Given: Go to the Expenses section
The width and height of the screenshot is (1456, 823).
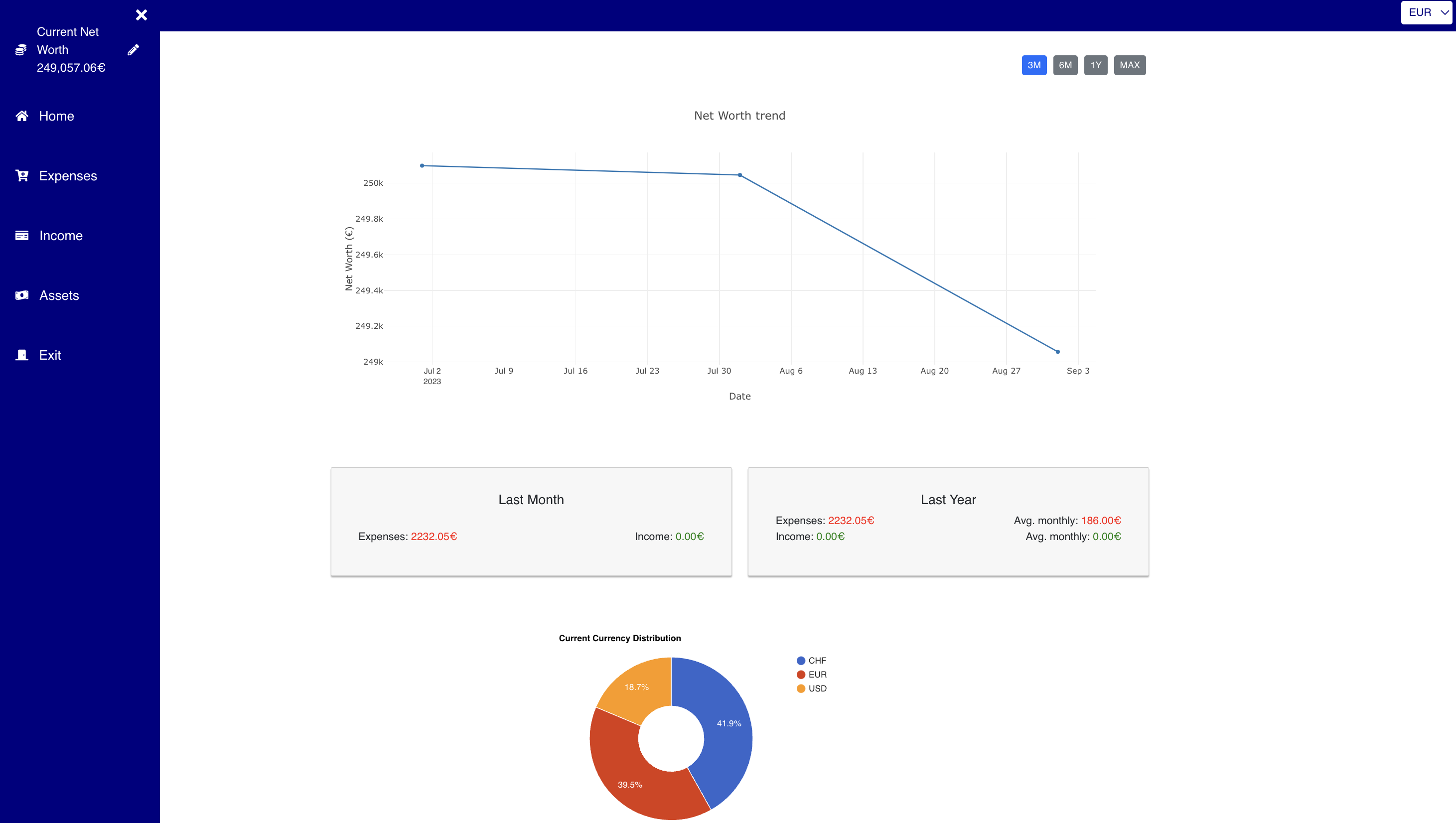Looking at the screenshot, I should coord(68,176).
